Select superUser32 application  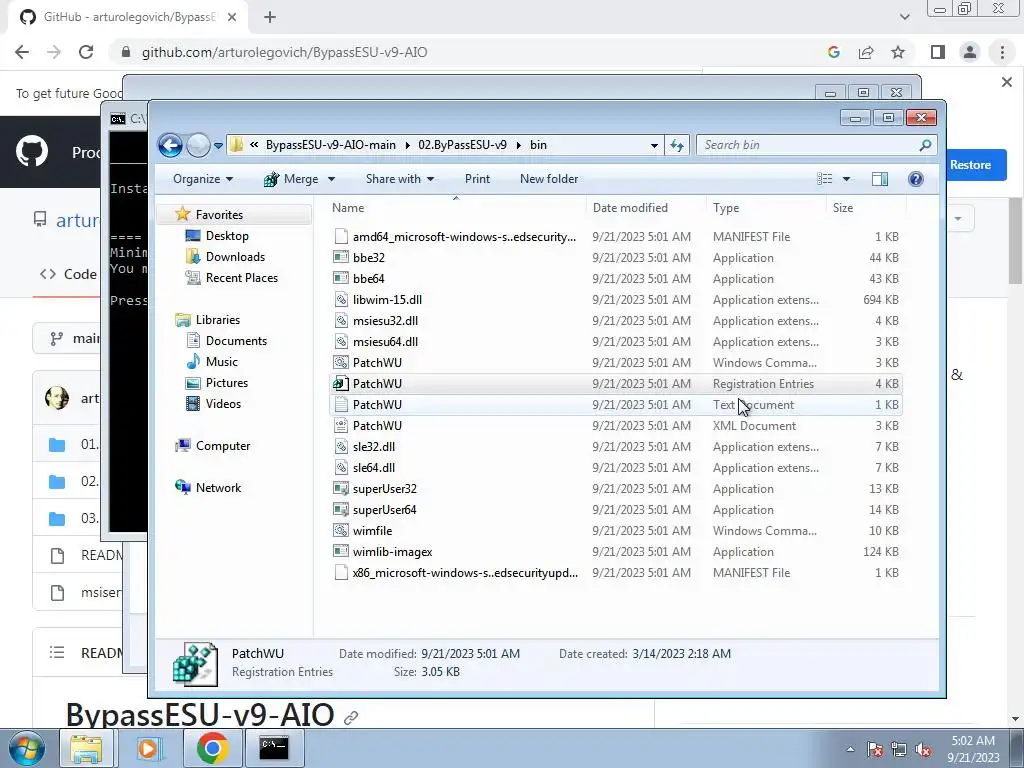(x=616, y=488)
